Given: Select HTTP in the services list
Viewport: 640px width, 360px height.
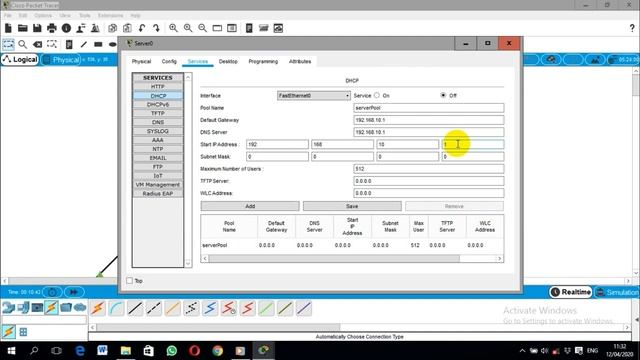Looking at the screenshot, I should tap(158, 87).
